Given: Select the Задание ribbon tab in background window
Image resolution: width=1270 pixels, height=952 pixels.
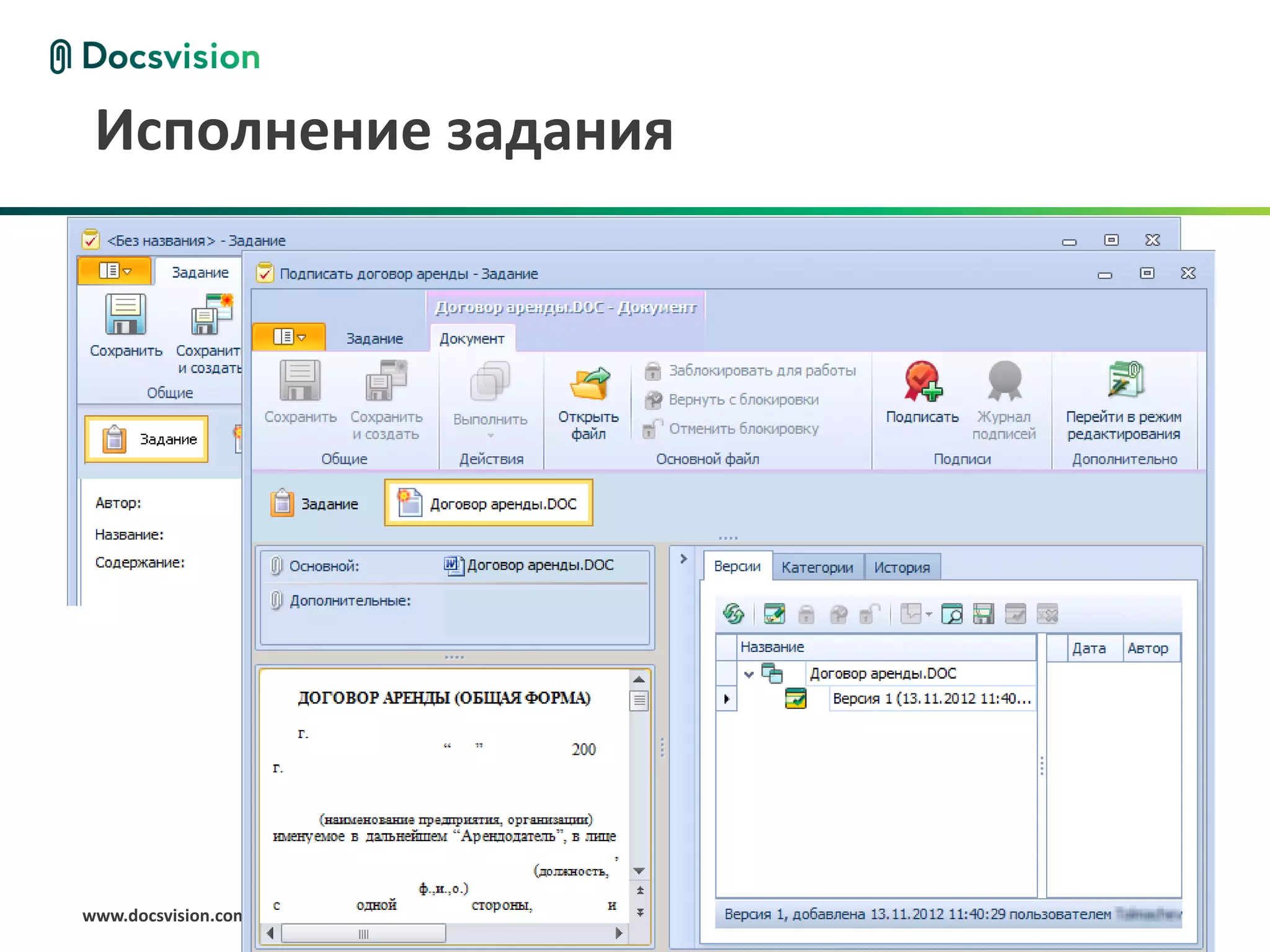Looking at the screenshot, I should [x=200, y=272].
